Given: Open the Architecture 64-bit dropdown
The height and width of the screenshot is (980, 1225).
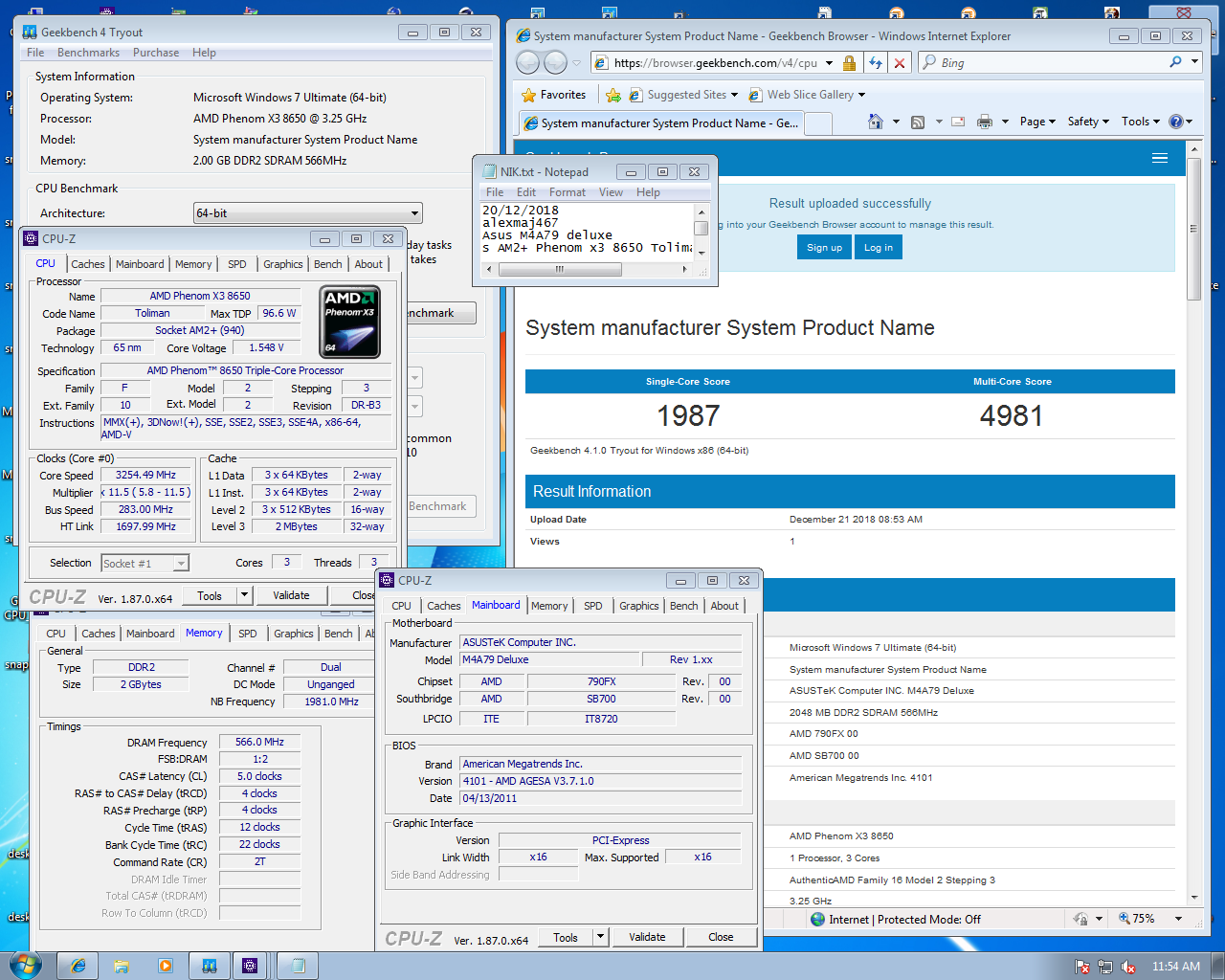Looking at the screenshot, I should click(x=307, y=213).
